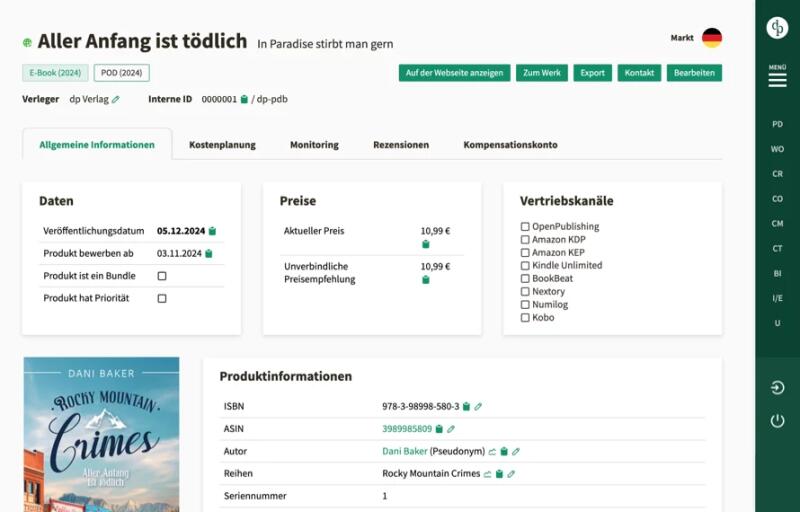This screenshot has height=512, width=800.
Task: Enable the Amazon KDP checkbox
Action: [x=525, y=240]
